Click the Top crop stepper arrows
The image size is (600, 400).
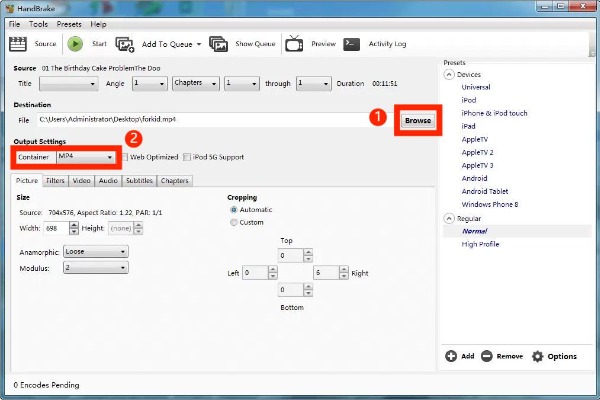pyautogui.click(x=308, y=255)
